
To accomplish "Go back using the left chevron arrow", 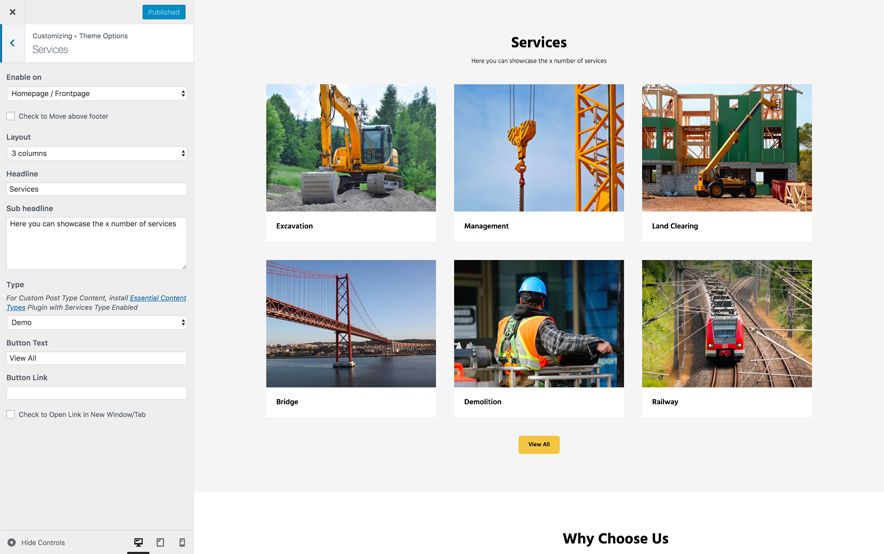I will [x=12, y=43].
